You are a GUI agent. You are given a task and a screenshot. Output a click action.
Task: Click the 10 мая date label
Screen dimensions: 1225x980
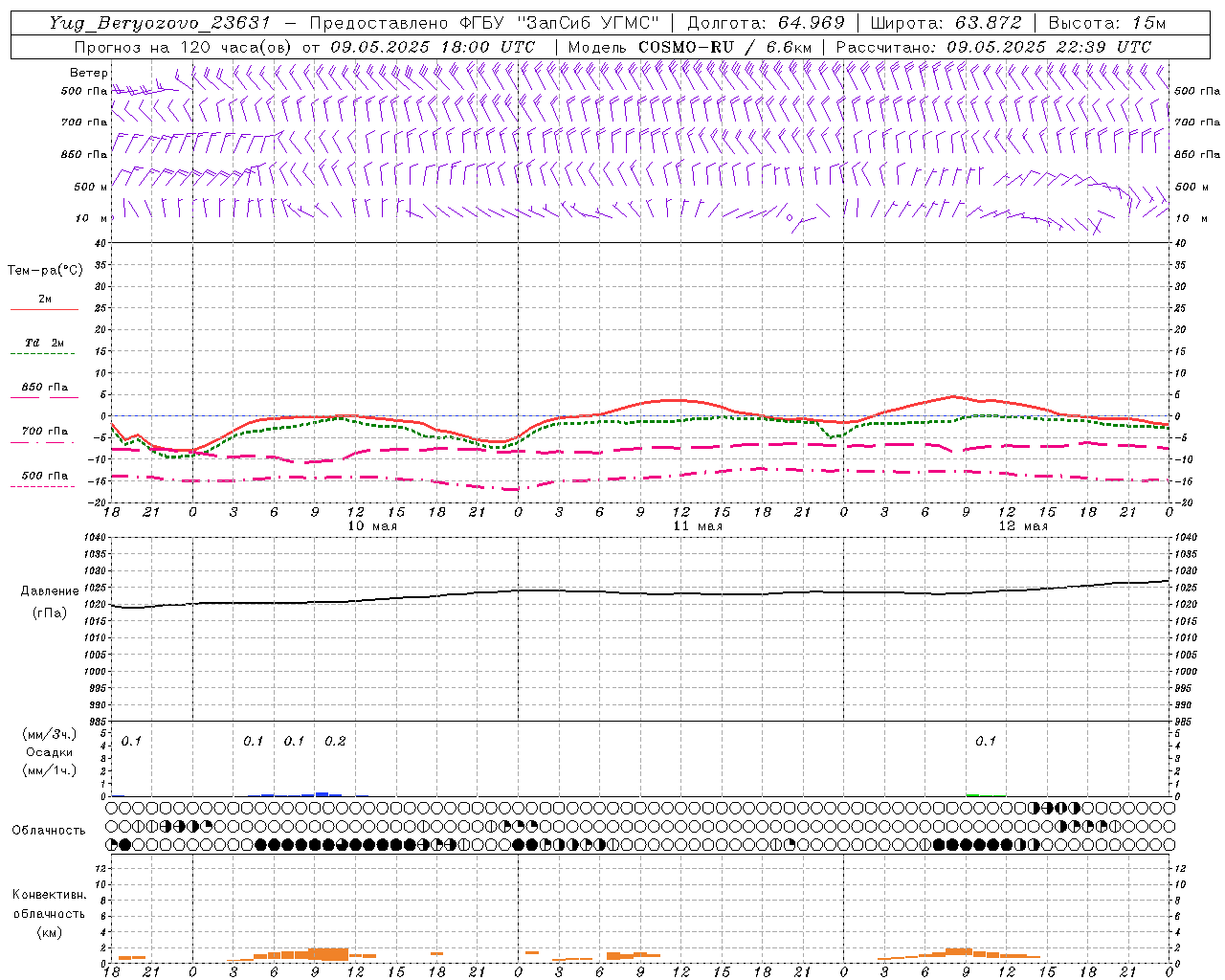[371, 526]
